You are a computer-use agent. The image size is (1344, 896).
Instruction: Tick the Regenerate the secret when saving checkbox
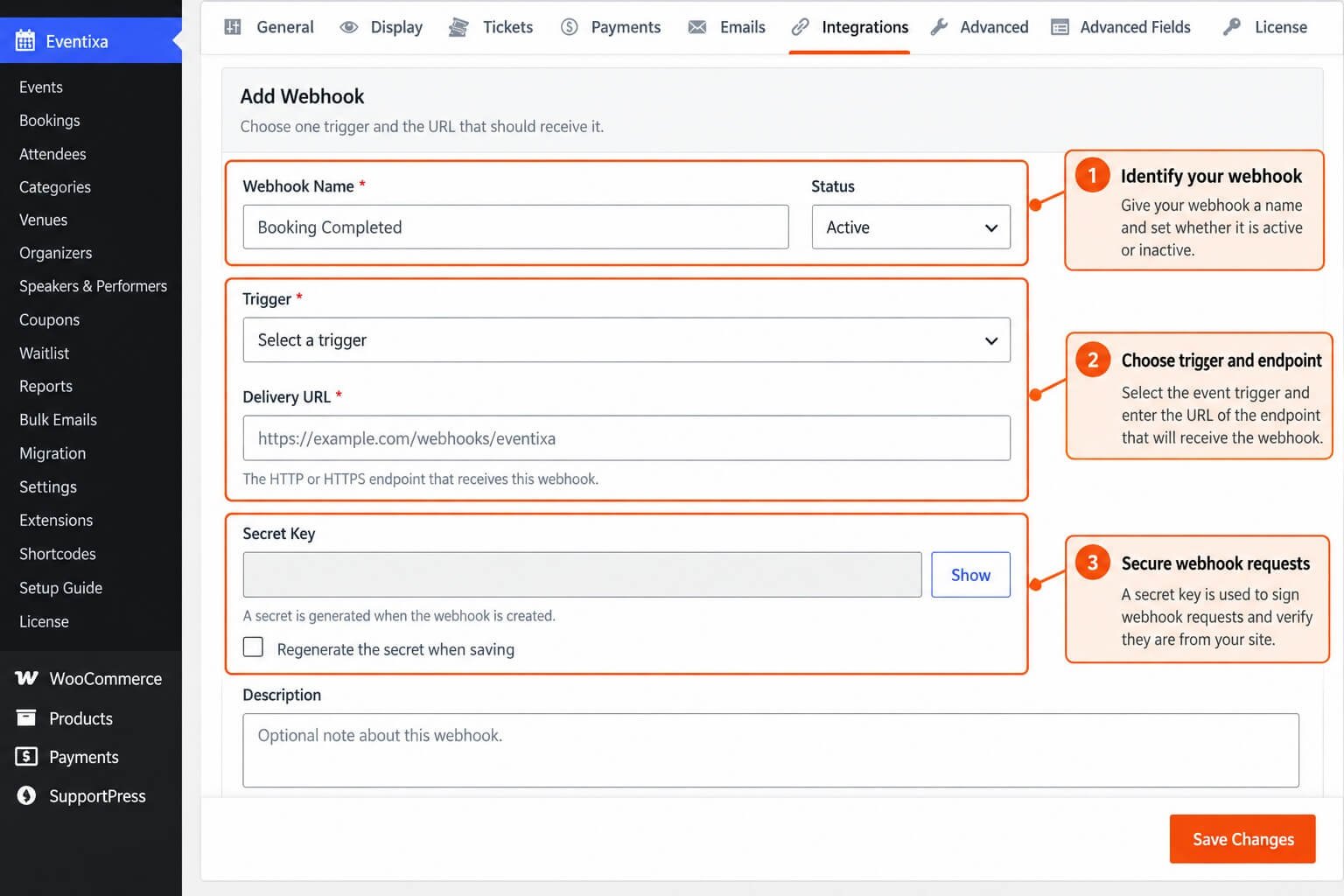(253, 647)
